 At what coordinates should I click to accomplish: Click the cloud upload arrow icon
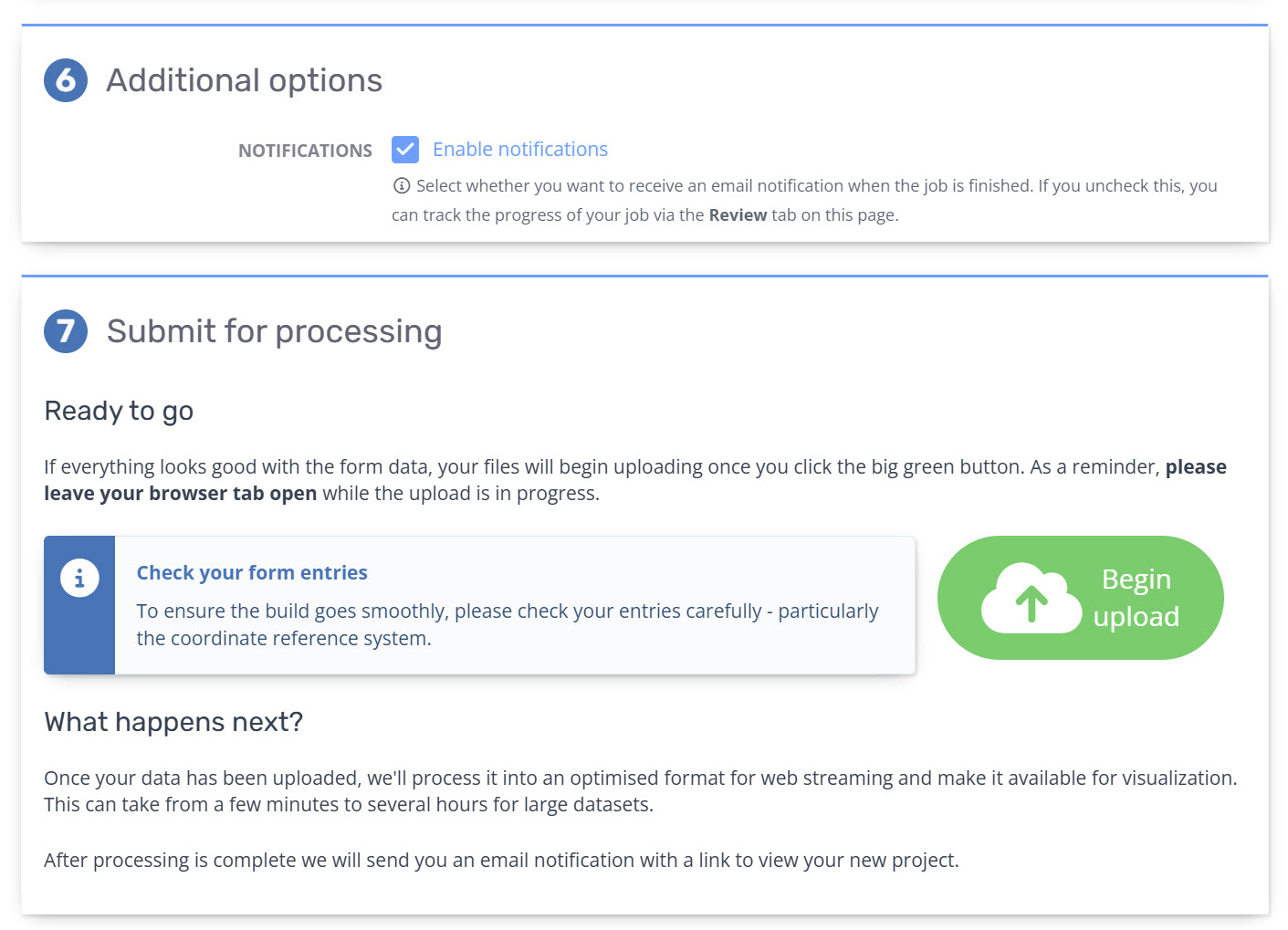tap(1031, 599)
